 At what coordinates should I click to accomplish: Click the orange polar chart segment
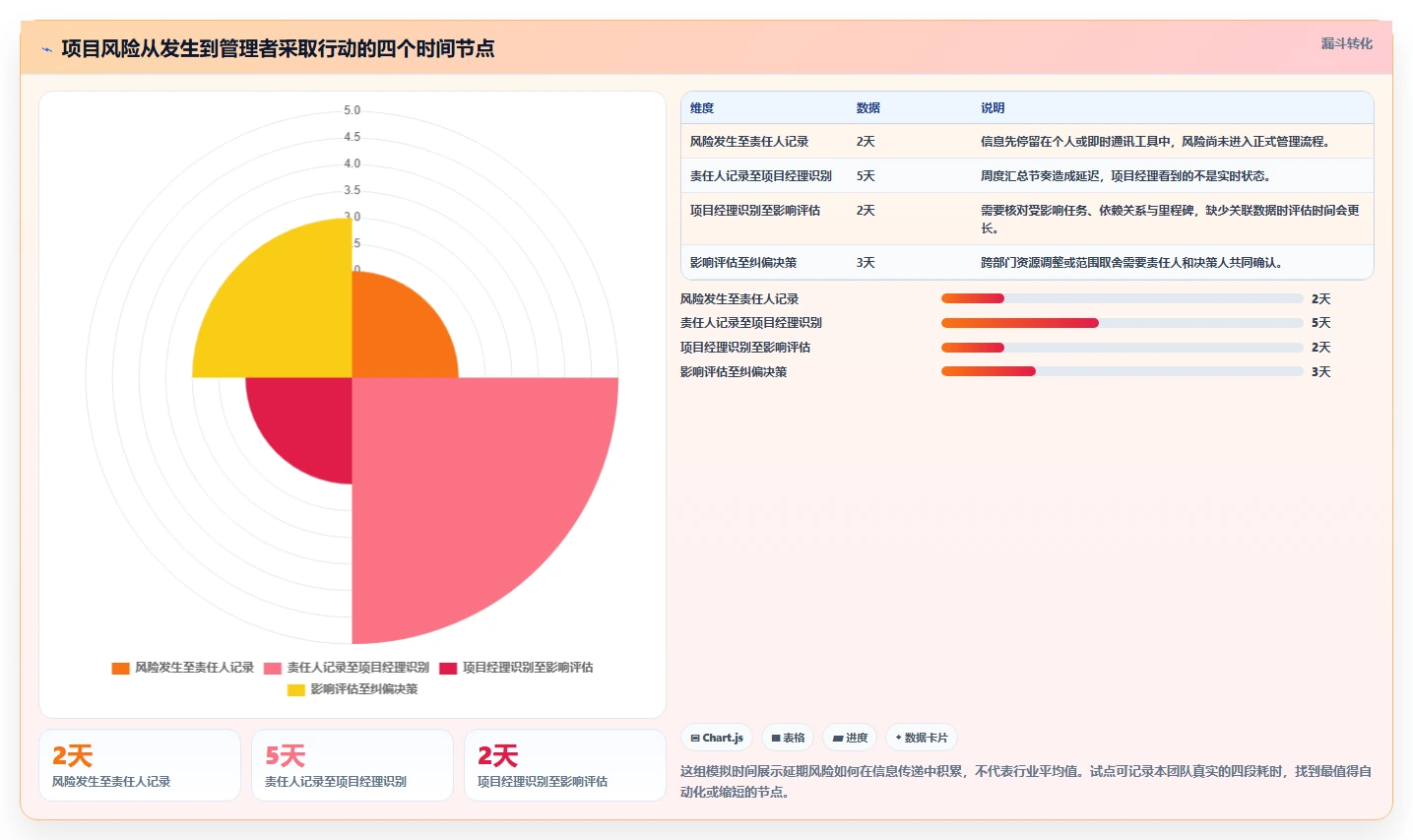394,335
